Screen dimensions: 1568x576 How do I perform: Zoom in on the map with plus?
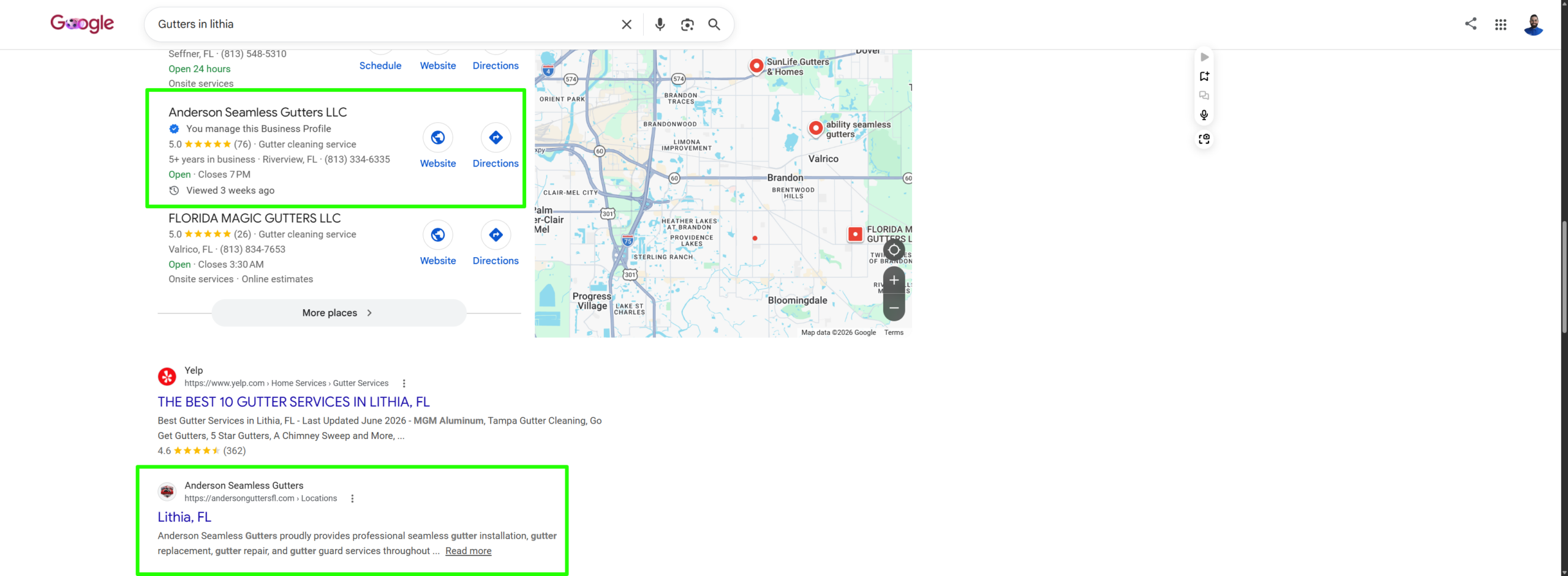(894, 280)
